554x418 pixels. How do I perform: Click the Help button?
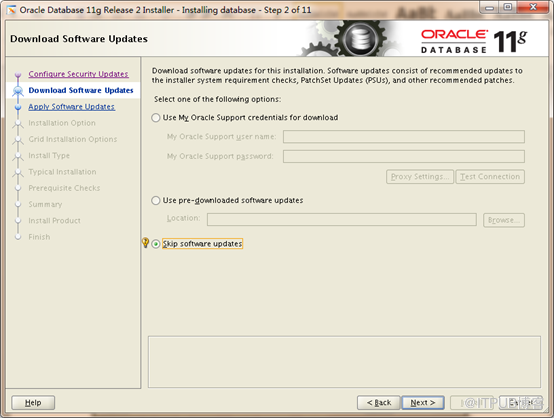pos(33,403)
